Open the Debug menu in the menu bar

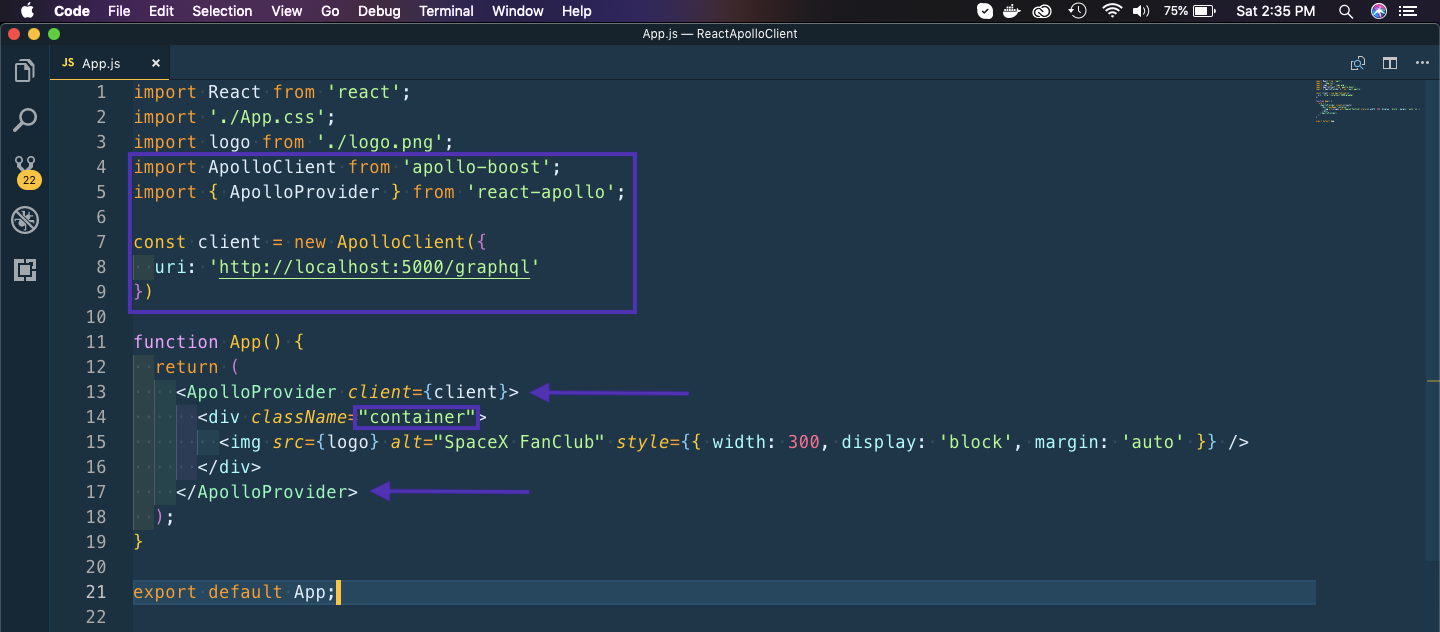(x=379, y=11)
